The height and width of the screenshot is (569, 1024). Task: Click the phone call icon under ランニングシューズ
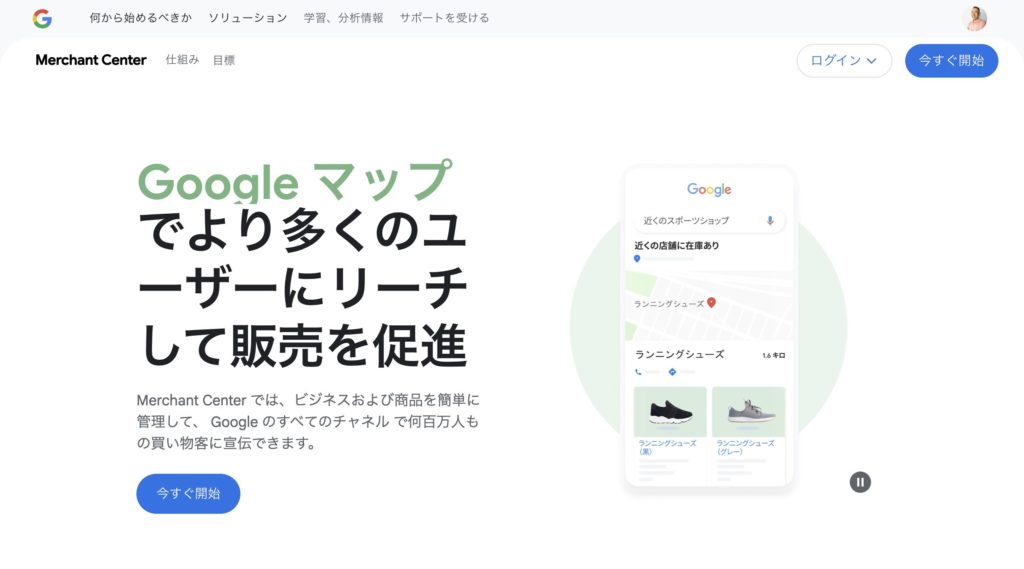[638, 372]
